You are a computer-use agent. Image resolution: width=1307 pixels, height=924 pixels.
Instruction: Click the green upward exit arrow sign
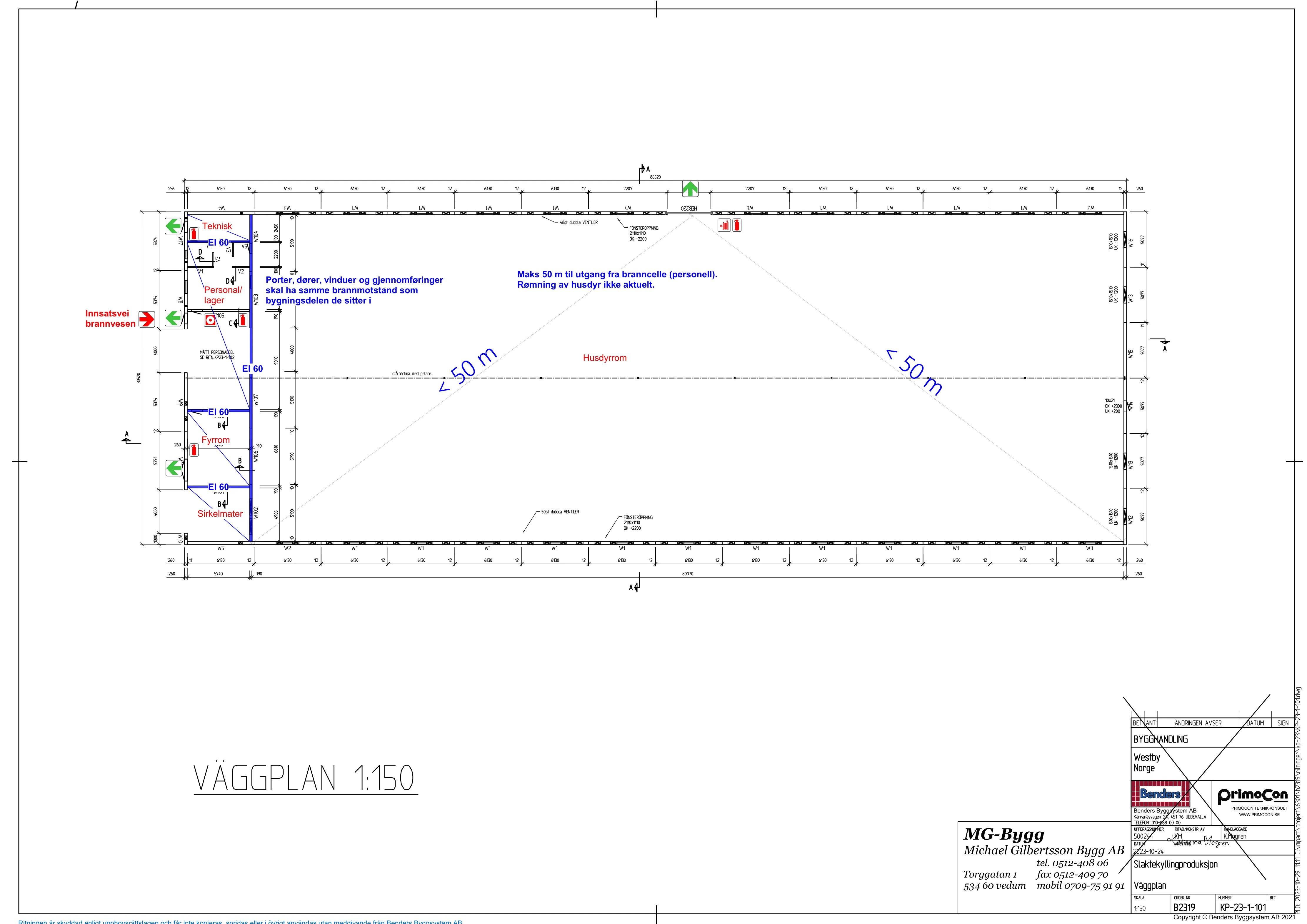pos(690,189)
